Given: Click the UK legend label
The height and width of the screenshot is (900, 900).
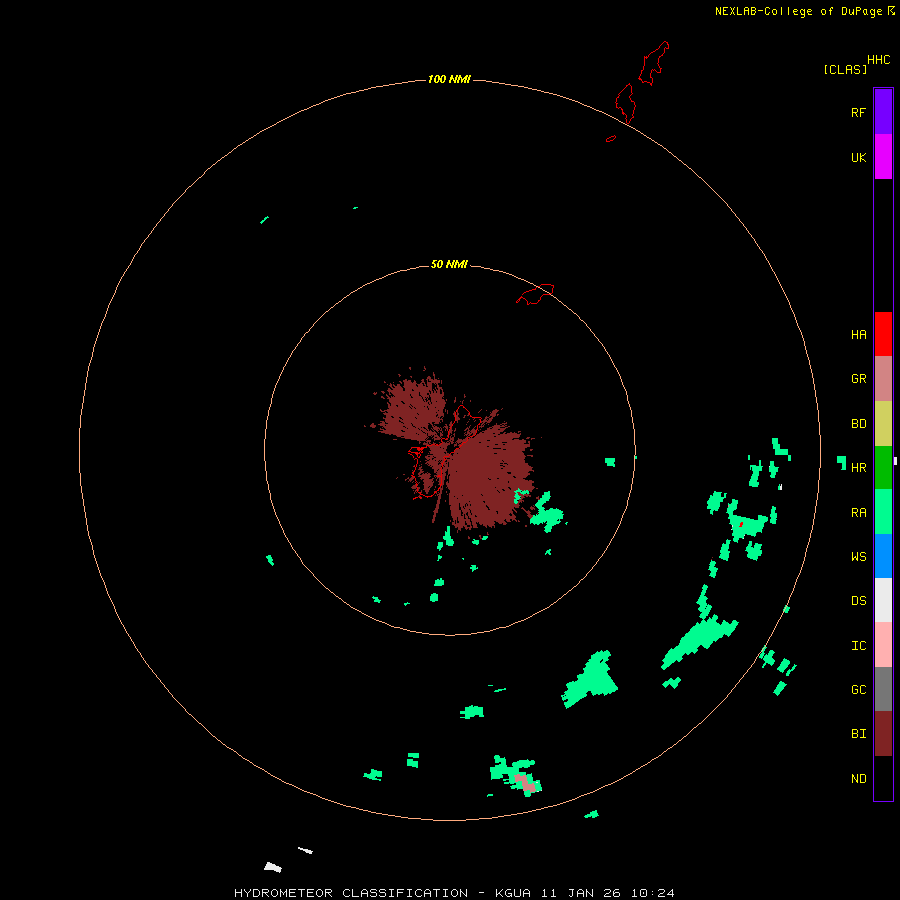Looking at the screenshot, I should tap(858, 157).
